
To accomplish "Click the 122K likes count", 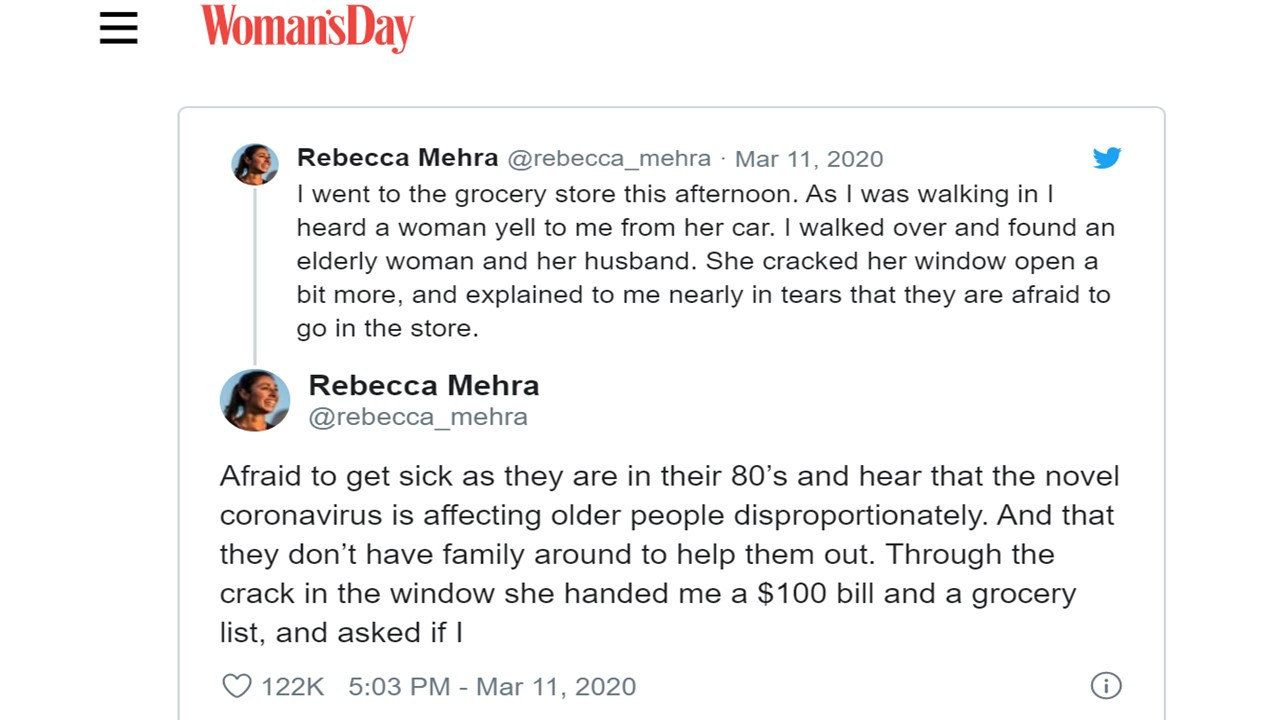I will [x=293, y=687].
